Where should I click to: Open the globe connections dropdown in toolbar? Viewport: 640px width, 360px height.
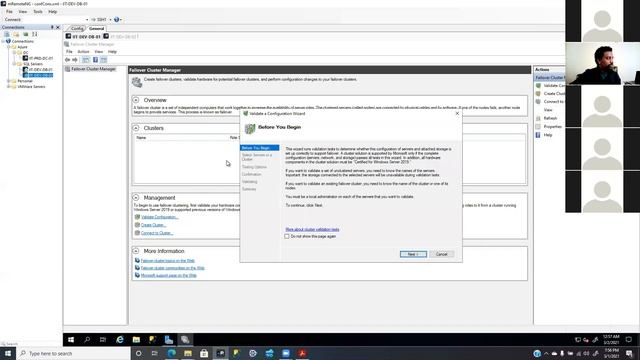pyautogui.click(x=118, y=20)
